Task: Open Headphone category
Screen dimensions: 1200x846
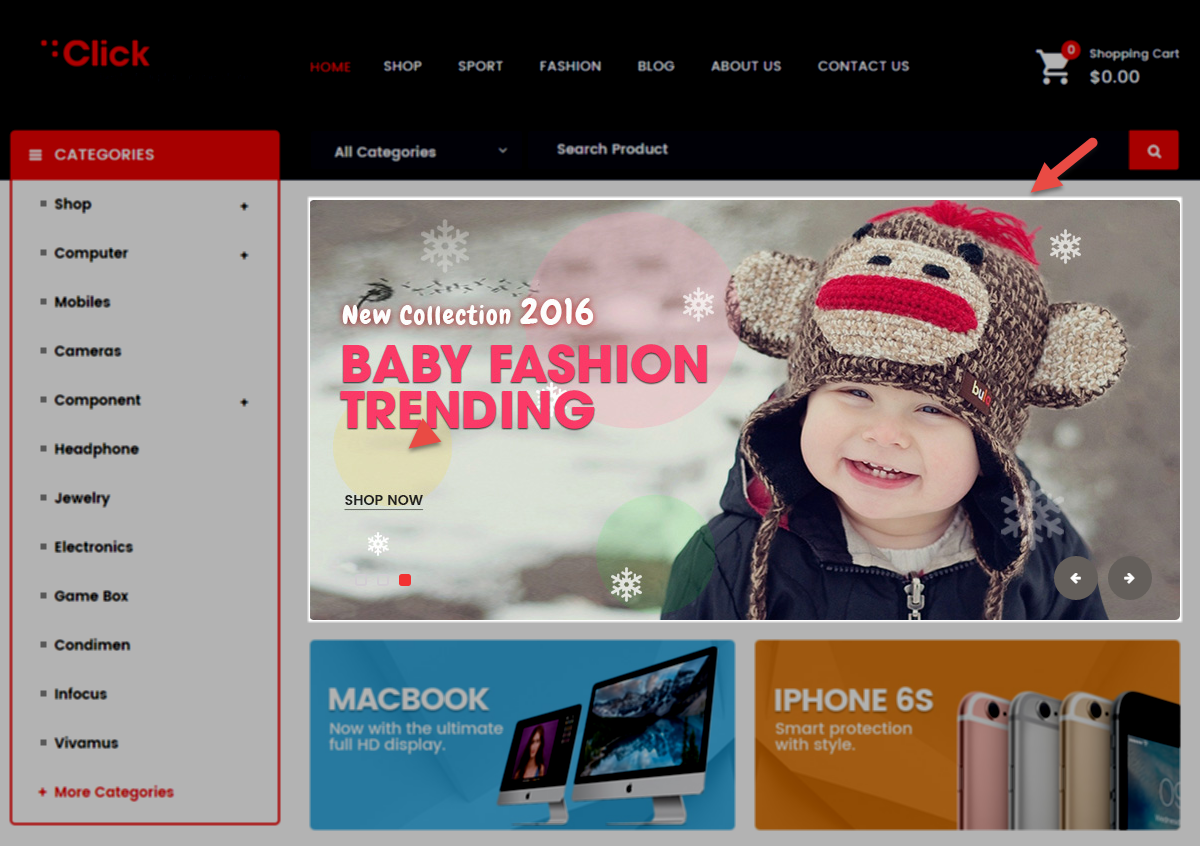Action: click(x=96, y=449)
